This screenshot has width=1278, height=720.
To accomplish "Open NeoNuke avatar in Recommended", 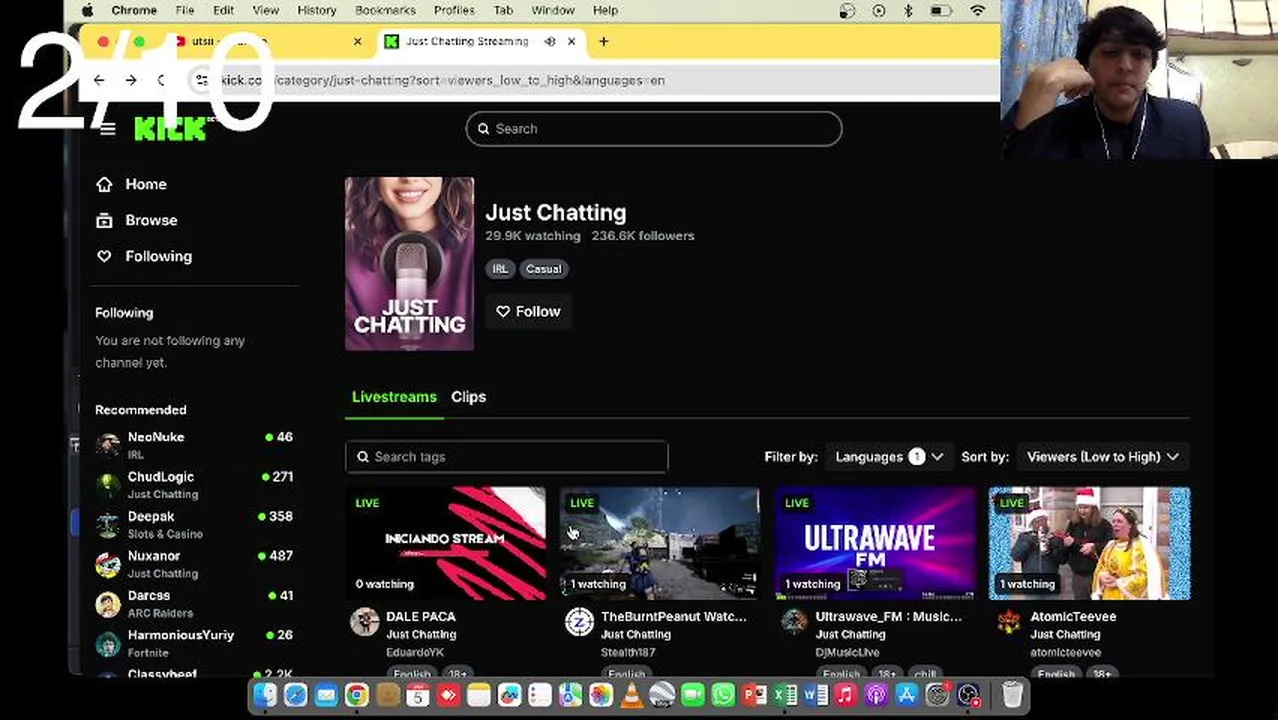I will pyautogui.click(x=108, y=445).
